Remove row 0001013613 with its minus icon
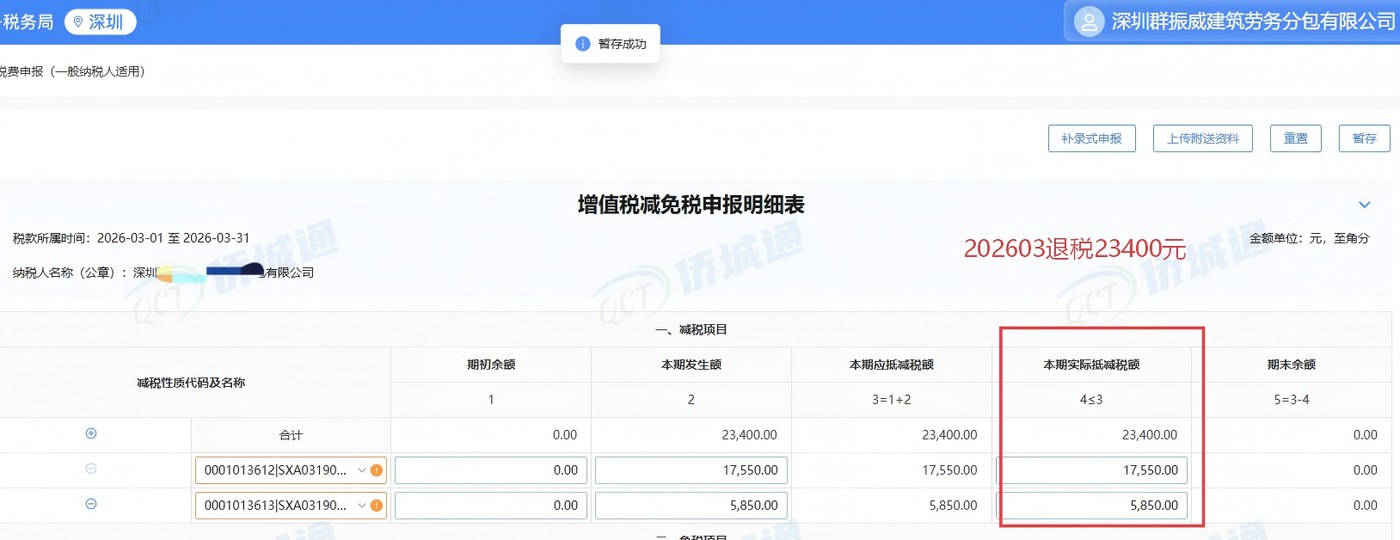Viewport: 1400px width, 540px height. click(91, 504)
